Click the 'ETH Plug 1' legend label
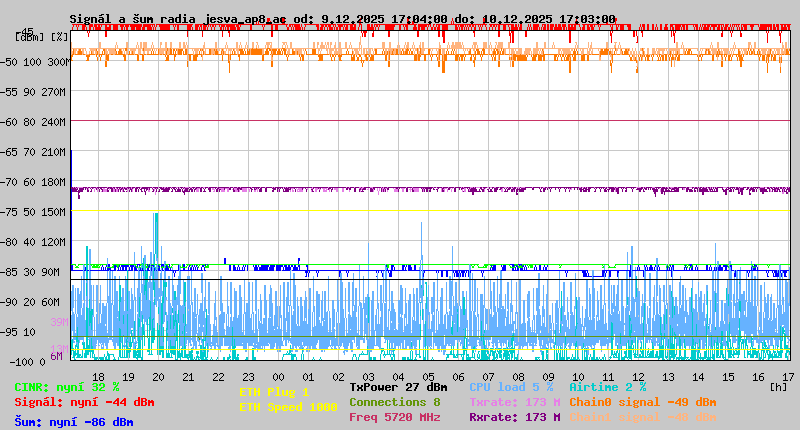The width and height of the screenshot is (800, 430). point(274,392)
